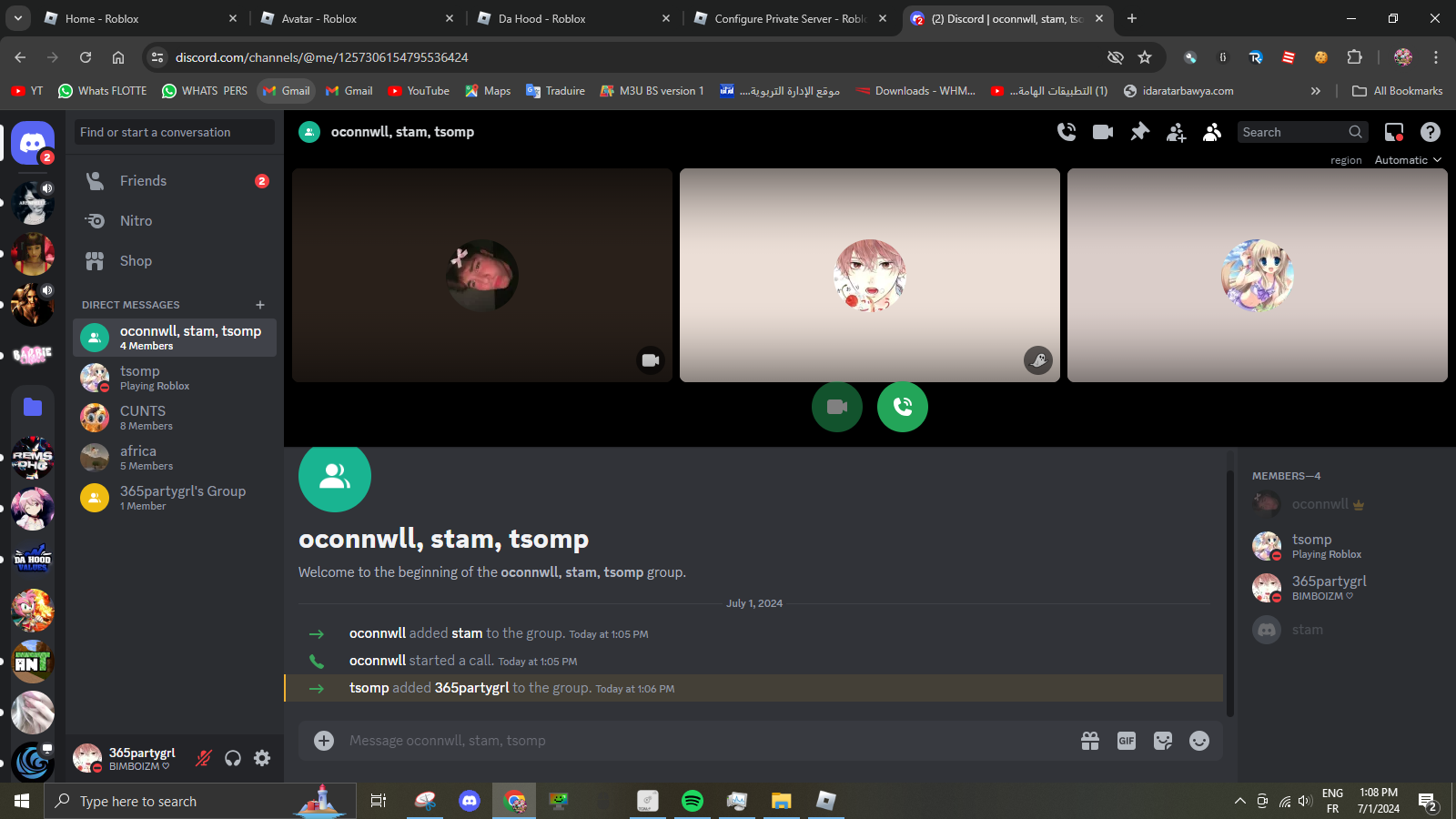Switch to Home - Roblox tab
The width and height of the screenshot is (1456, 819).
(141, 18)
